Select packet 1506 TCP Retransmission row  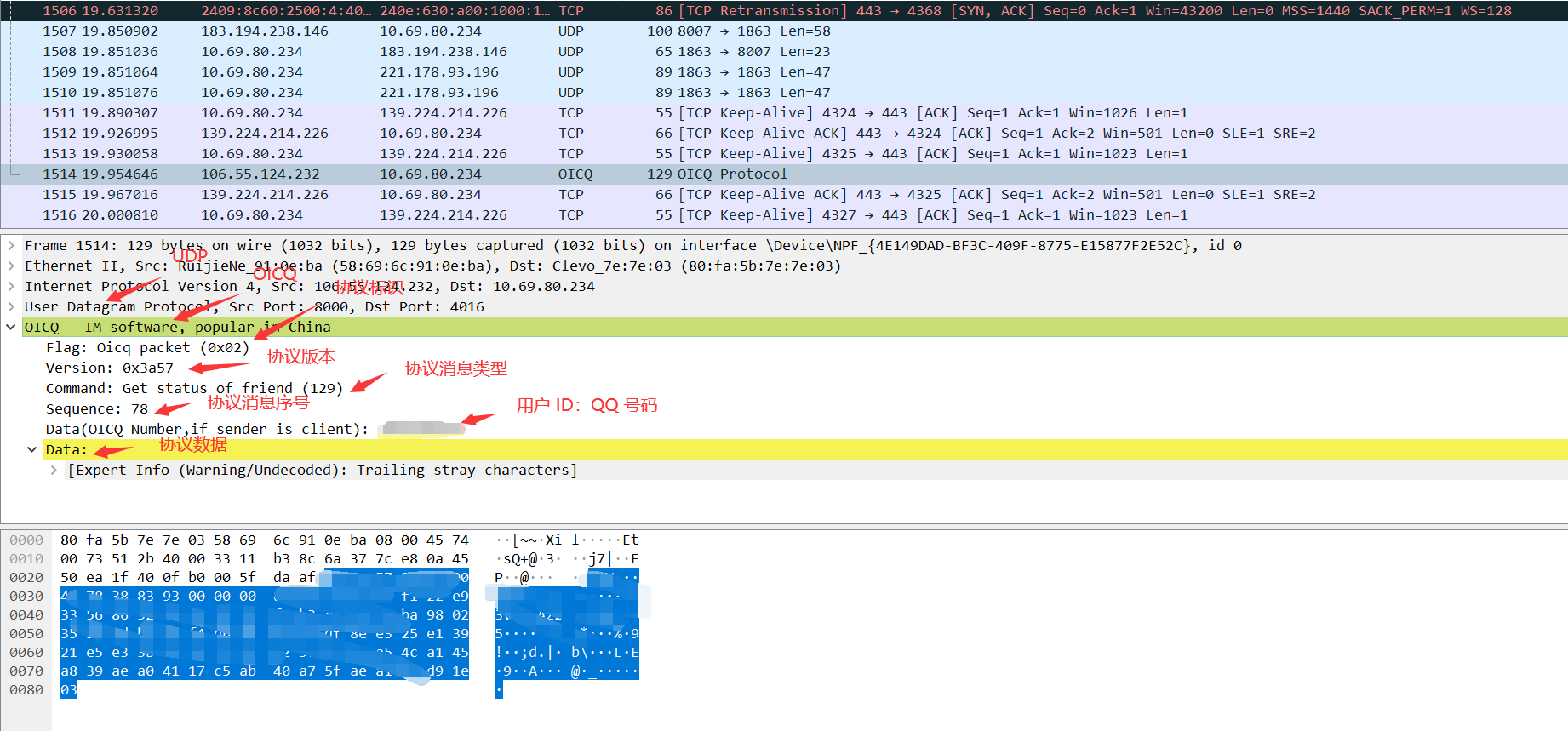coord(784,10)
